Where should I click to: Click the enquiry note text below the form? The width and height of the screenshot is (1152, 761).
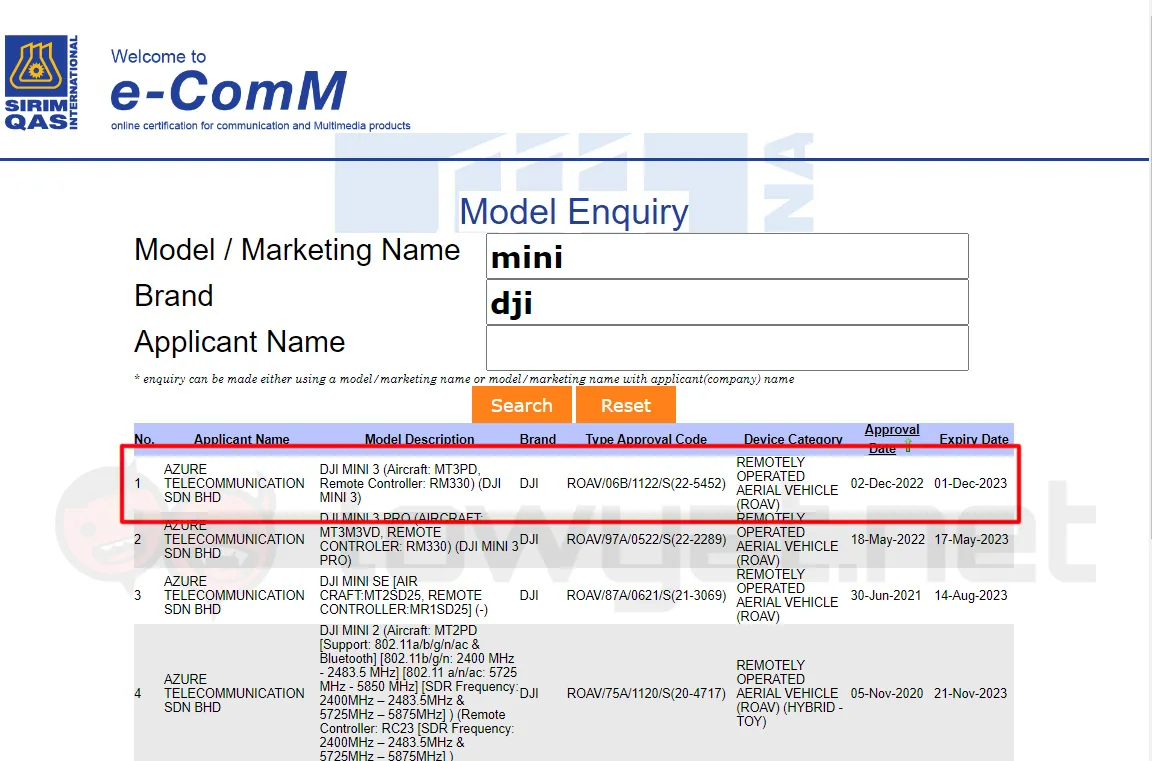point(464,379)
